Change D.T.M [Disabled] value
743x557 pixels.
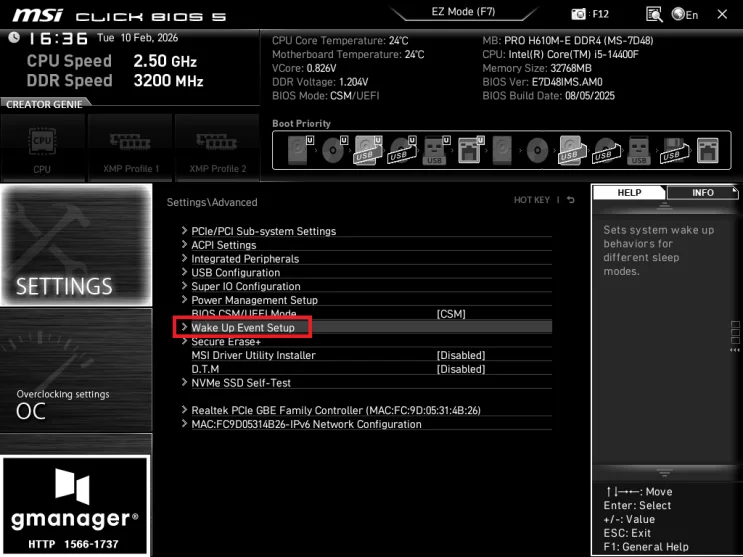tap(461, 369)
